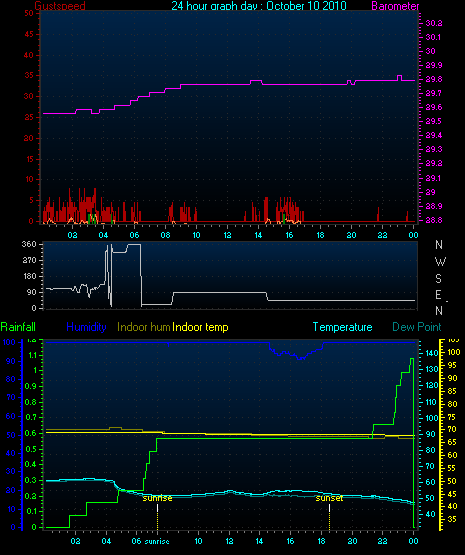Click hour 04 on bottom chart time axis

click(x=106, y=541)
